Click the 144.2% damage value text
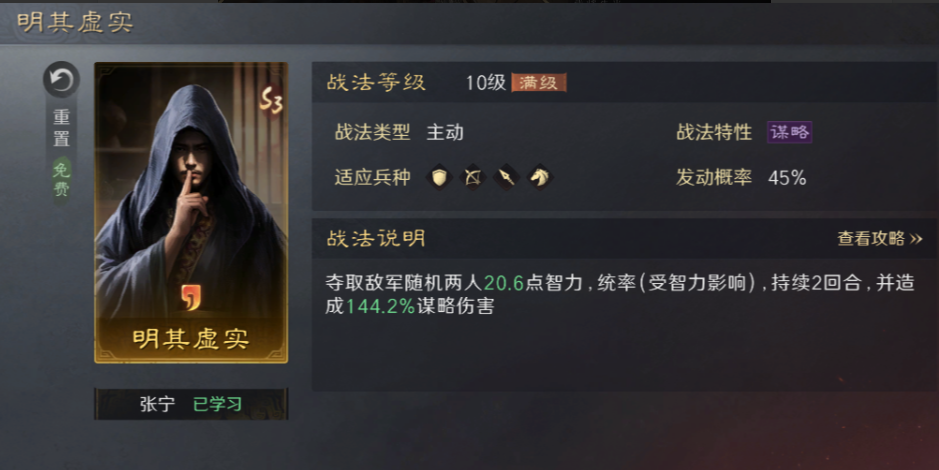 380,306
